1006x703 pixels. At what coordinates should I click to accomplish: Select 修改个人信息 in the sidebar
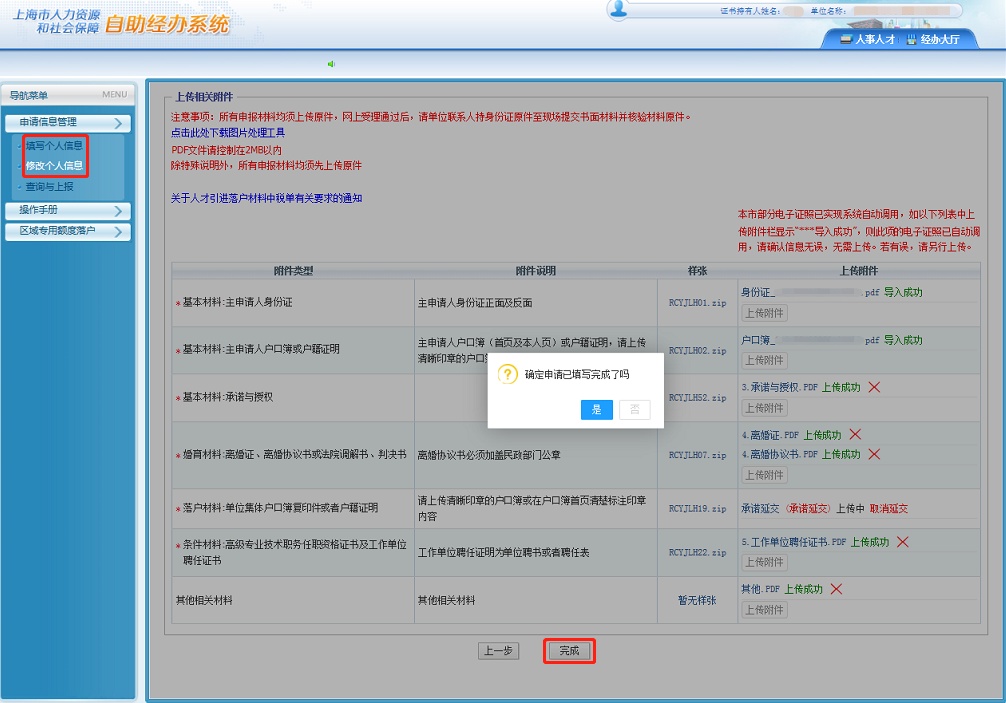[x=54, y=166]
